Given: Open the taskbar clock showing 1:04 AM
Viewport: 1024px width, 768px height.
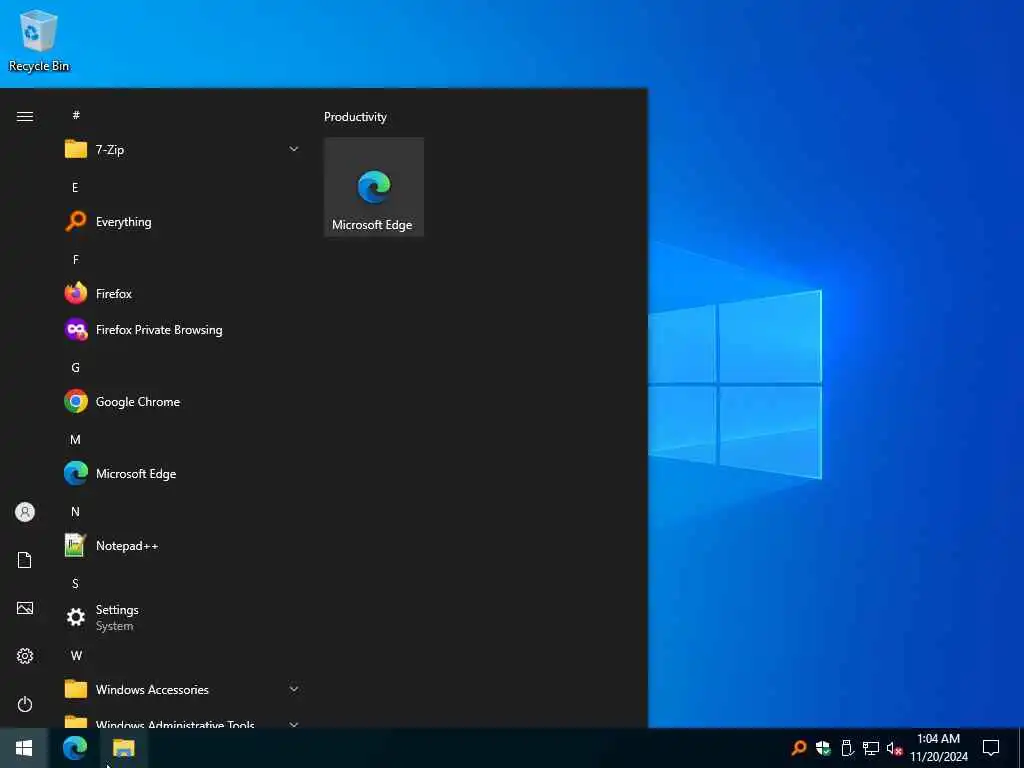Looking at the screenshot, I should coord(939,748).
